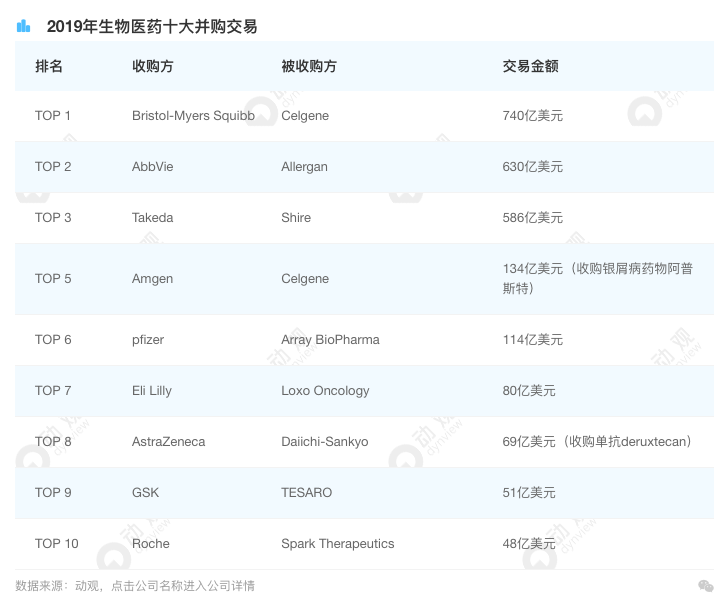Open pfizer company details
Image resolution: width=726 pixels, height=609 pixels.
tap(148, 340)
